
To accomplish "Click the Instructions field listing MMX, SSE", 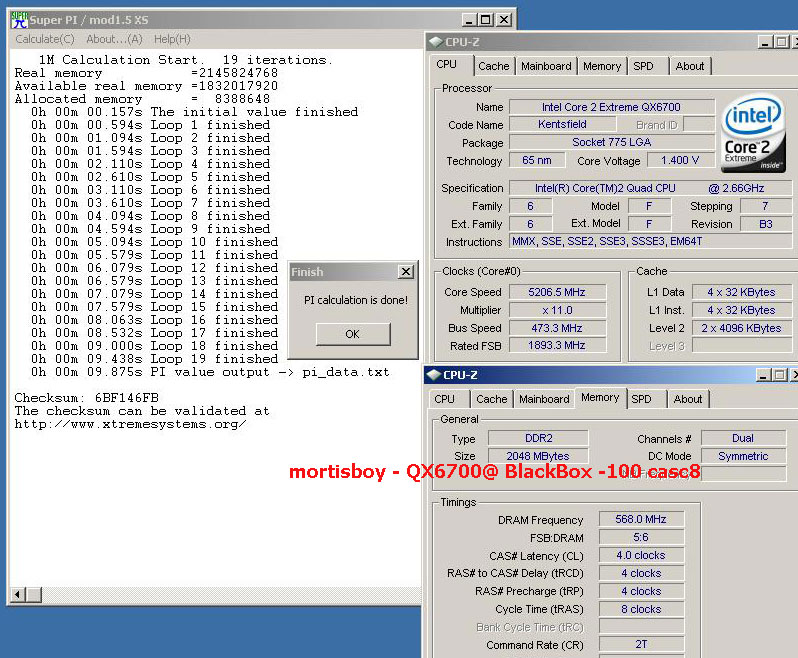I will coord(650,241).
